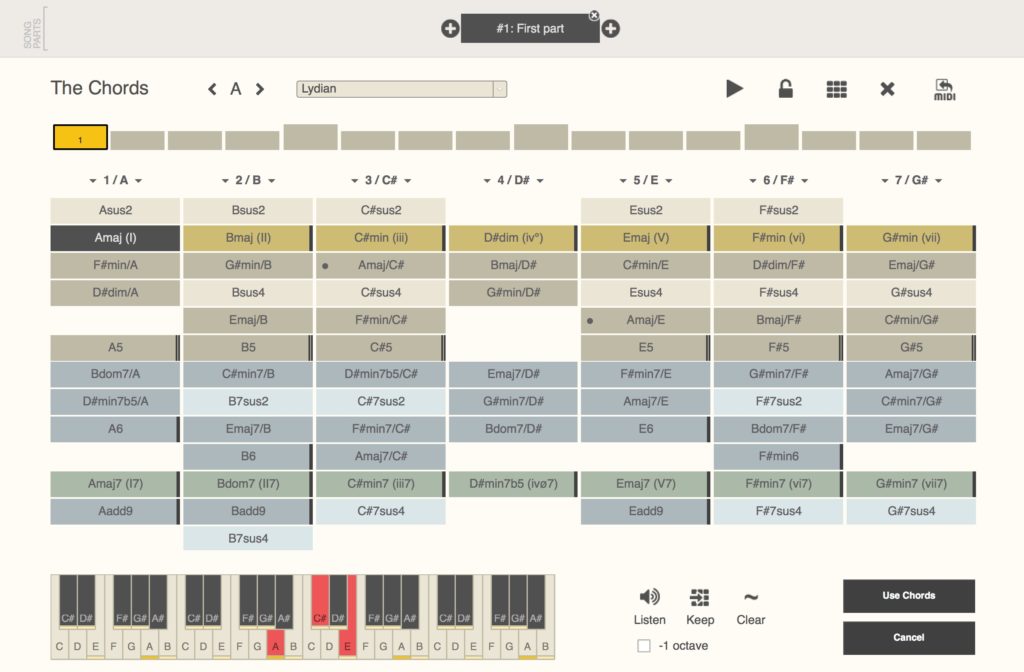Screen dimensions: 1024x672
Task: Choose the Amaj/C# inversion chord
Action: click(x=381, y=265)
